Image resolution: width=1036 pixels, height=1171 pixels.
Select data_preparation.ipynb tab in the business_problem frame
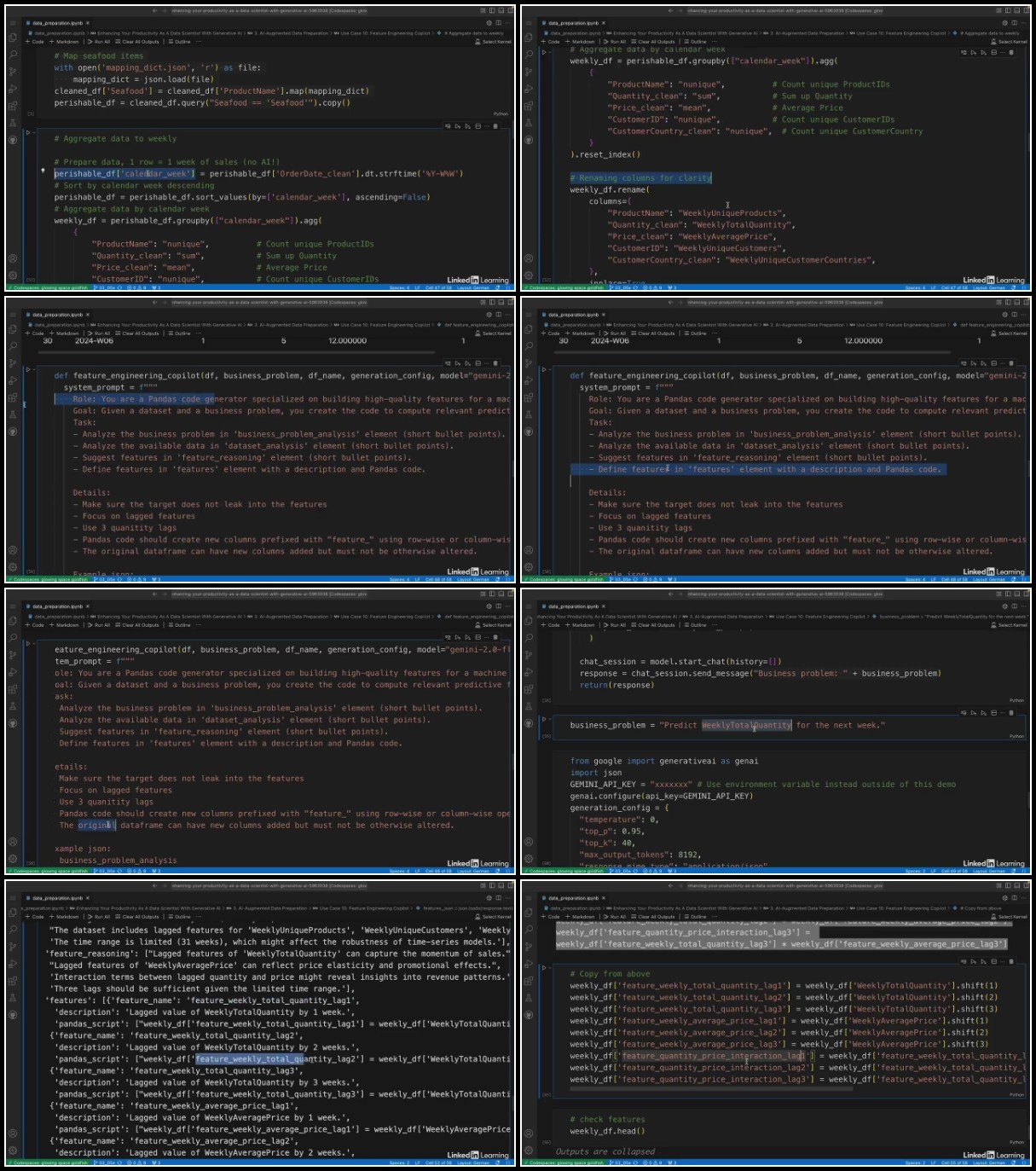click(574, 606)
